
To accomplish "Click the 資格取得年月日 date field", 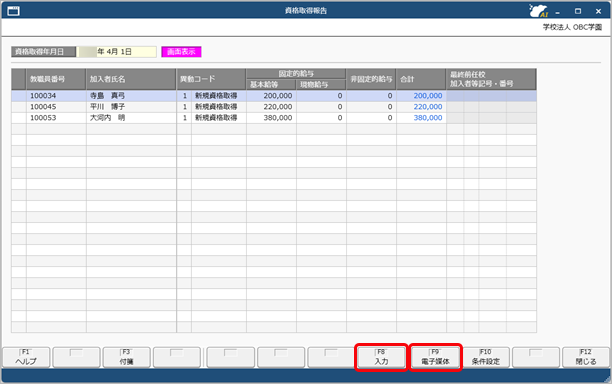I will [116, 52].
